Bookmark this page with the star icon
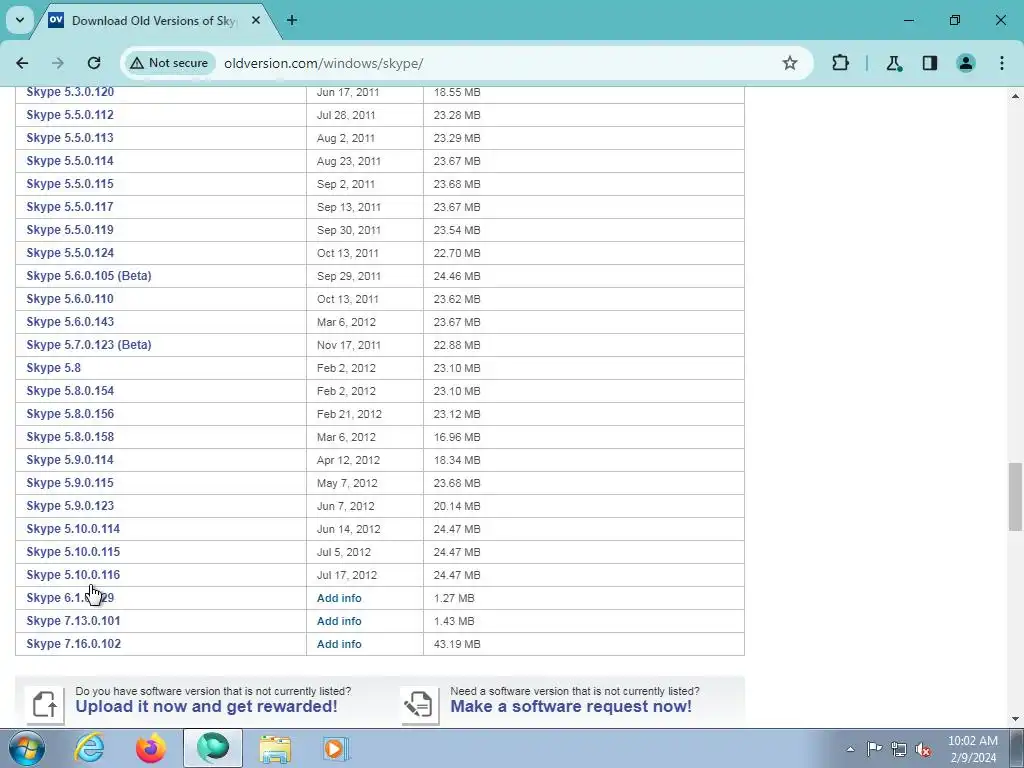The height and width of the screenshot is (768, 1024). pyautogui.click(x=790, y=63)
